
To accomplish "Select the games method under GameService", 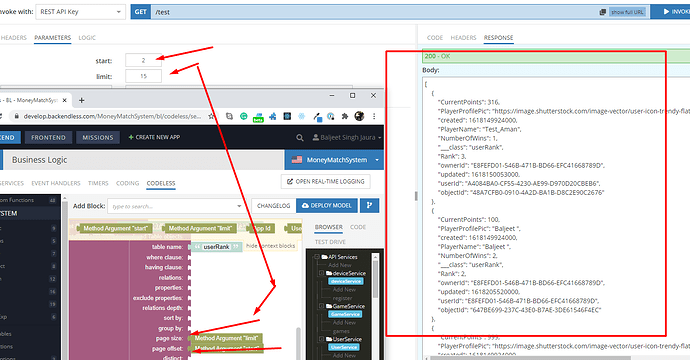I will [x=341, y=331].
